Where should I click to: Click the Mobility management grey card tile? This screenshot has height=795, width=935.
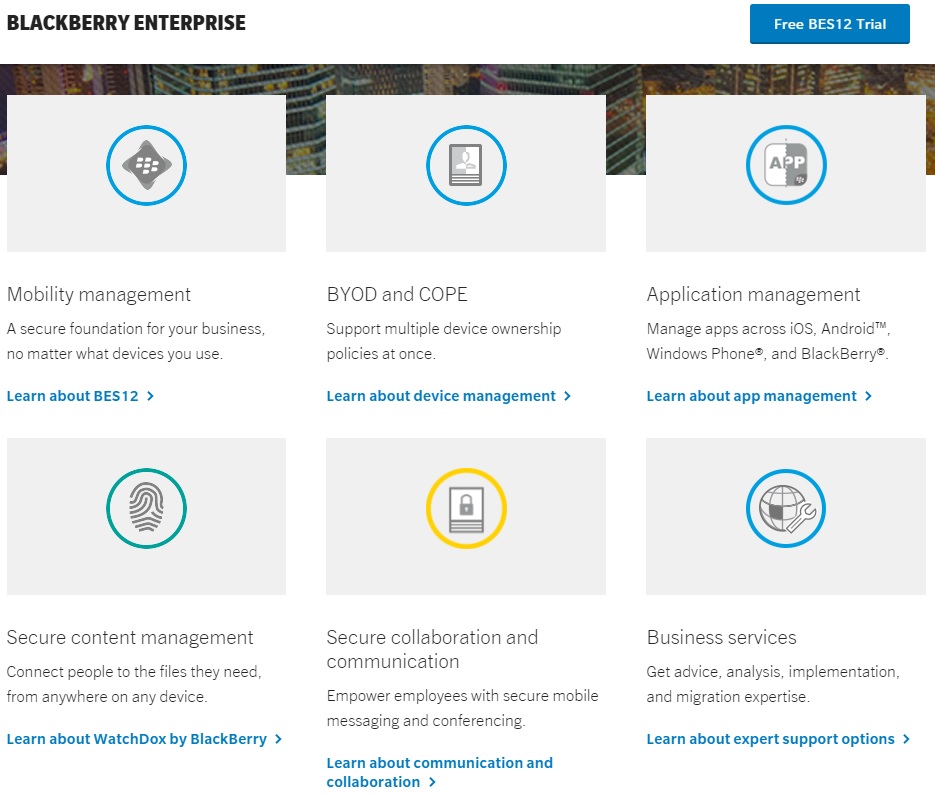[147, 173]
